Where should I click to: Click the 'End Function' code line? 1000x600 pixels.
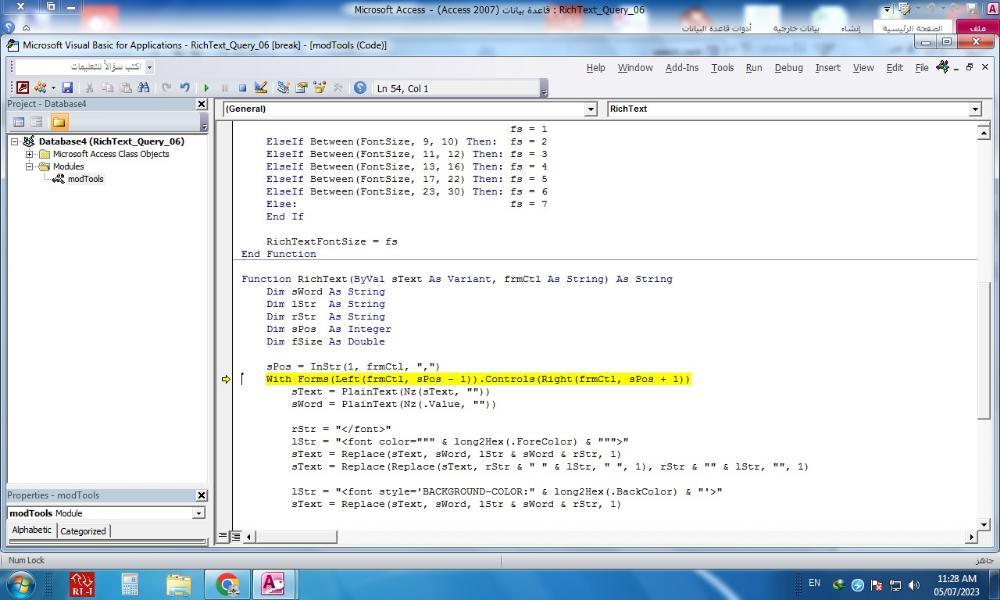pos(279,254)
